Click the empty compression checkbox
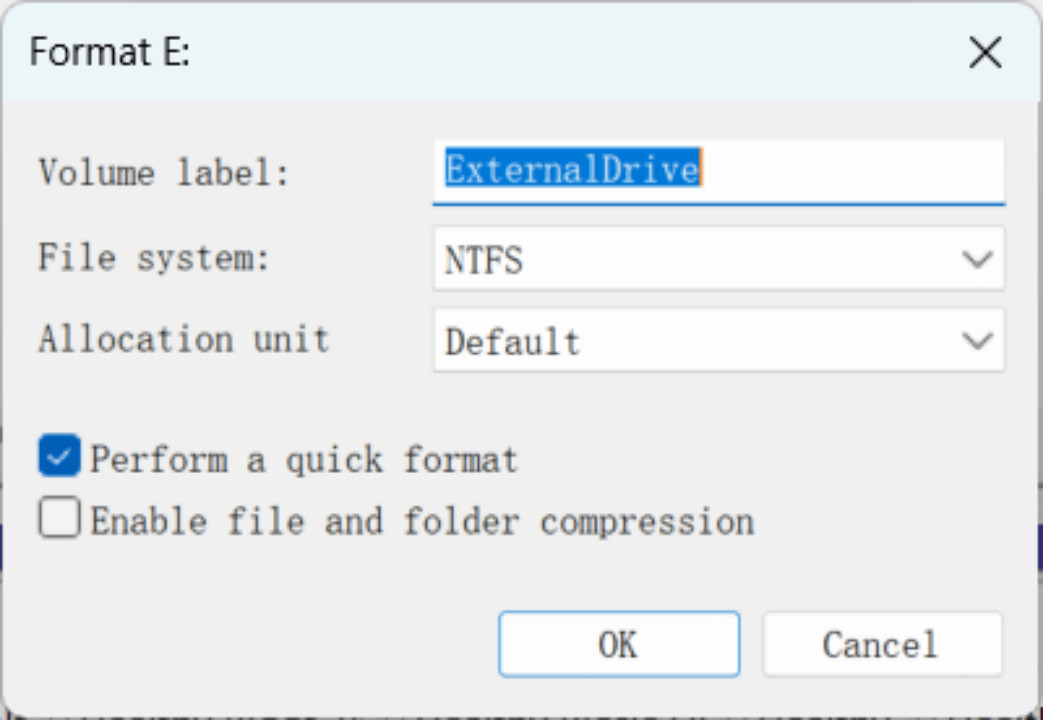 [58, 518]
